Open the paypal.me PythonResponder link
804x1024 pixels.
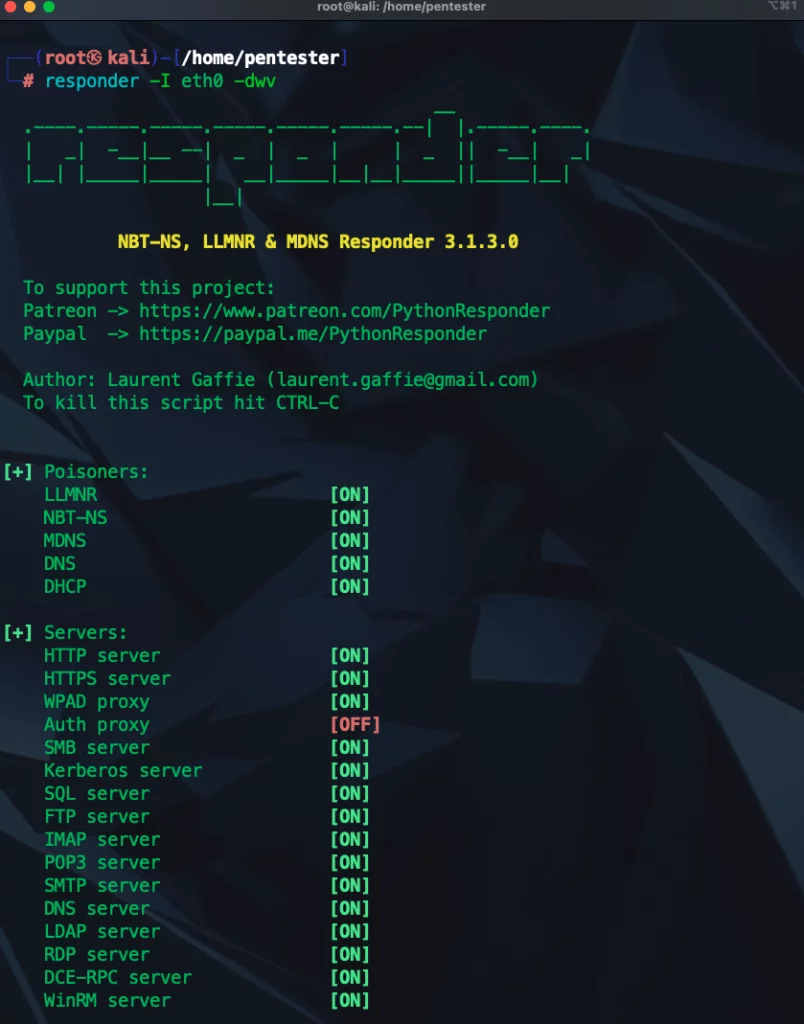point(313,334)
